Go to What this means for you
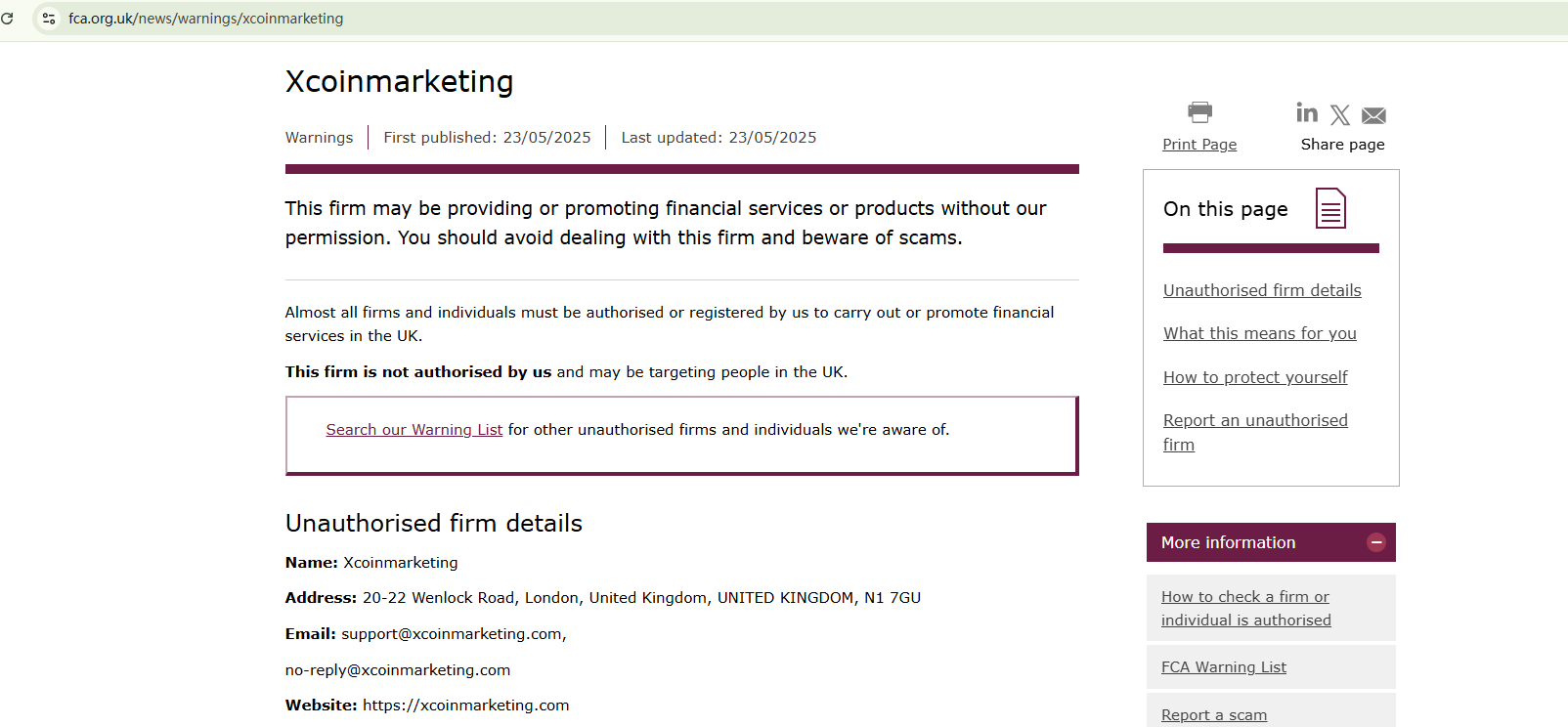Image resolution: width=1568 pixels, height=727 pixels. (x=1260, y=333)
